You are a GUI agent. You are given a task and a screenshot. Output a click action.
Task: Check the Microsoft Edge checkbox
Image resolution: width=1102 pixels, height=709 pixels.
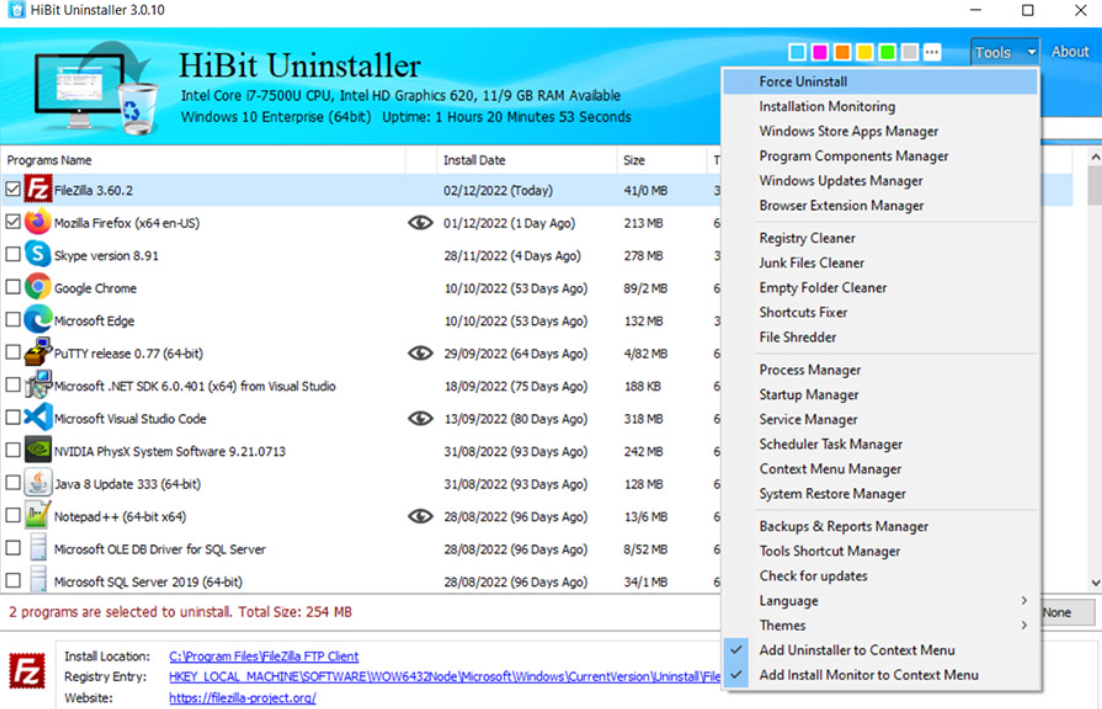pos(13,319)
